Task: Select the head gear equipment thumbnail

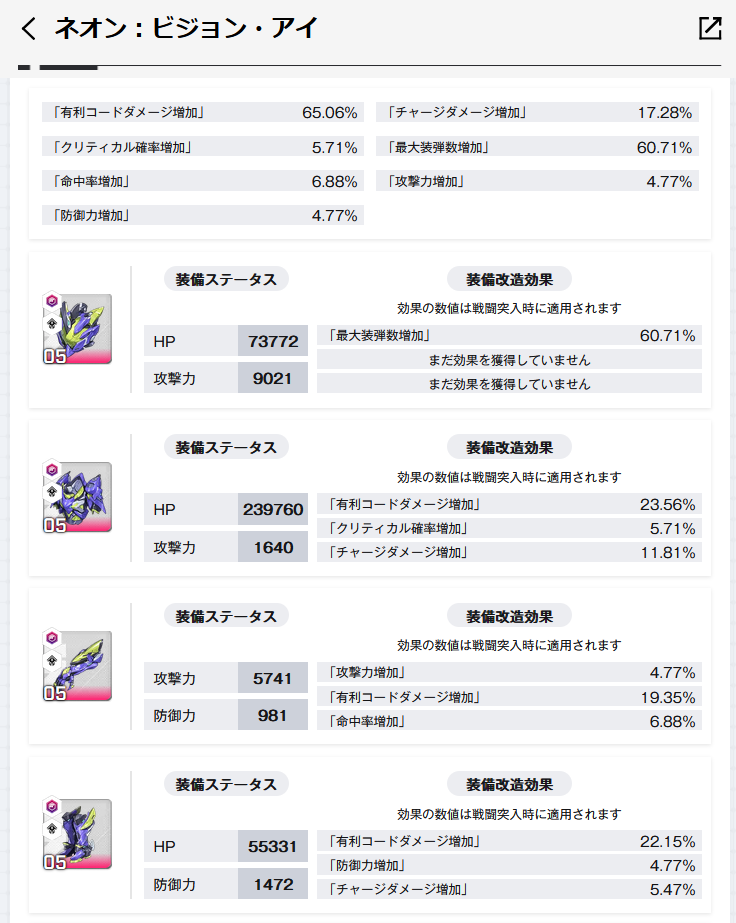Action: pyautogui.click(x=77, y=328)
